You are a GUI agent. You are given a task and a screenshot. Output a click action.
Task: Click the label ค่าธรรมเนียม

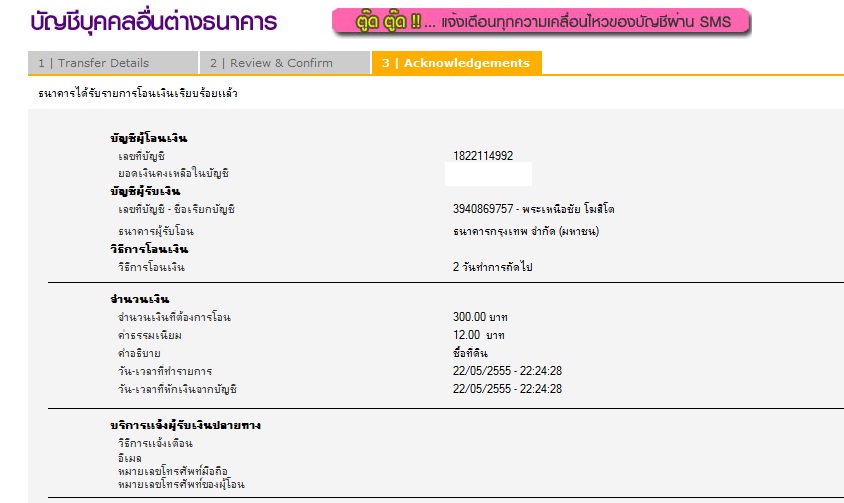pos(150,336)
